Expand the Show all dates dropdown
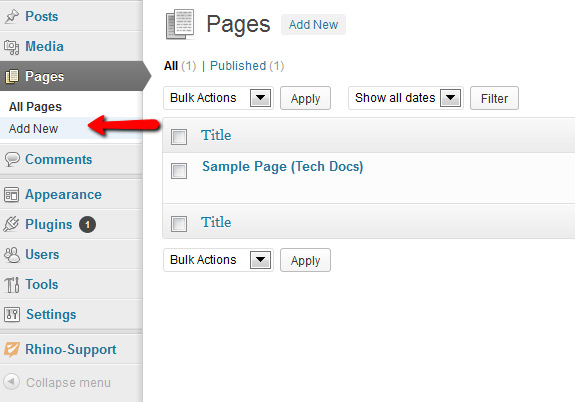Viewport: 575px width, 402px height. tap(406, 98)
